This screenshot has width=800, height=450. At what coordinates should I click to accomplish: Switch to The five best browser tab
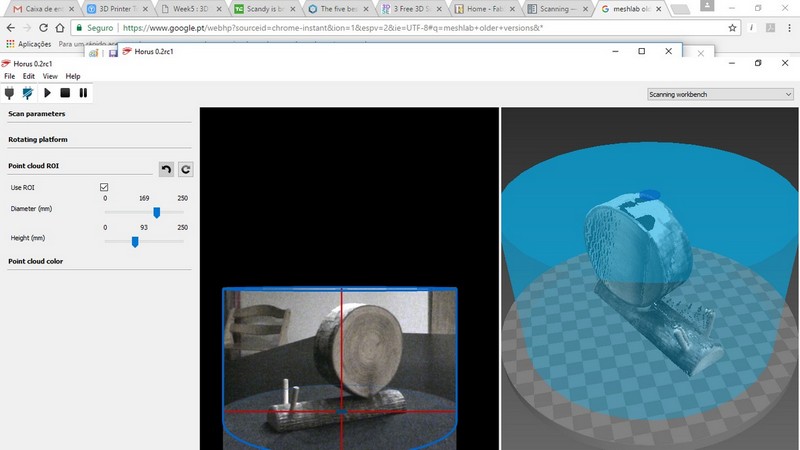[x=337, y=9]
